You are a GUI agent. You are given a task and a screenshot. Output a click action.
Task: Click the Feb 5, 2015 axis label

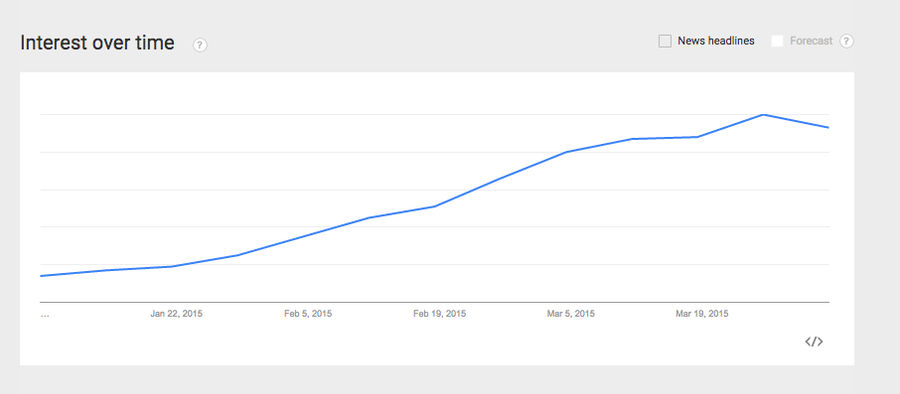308,314
